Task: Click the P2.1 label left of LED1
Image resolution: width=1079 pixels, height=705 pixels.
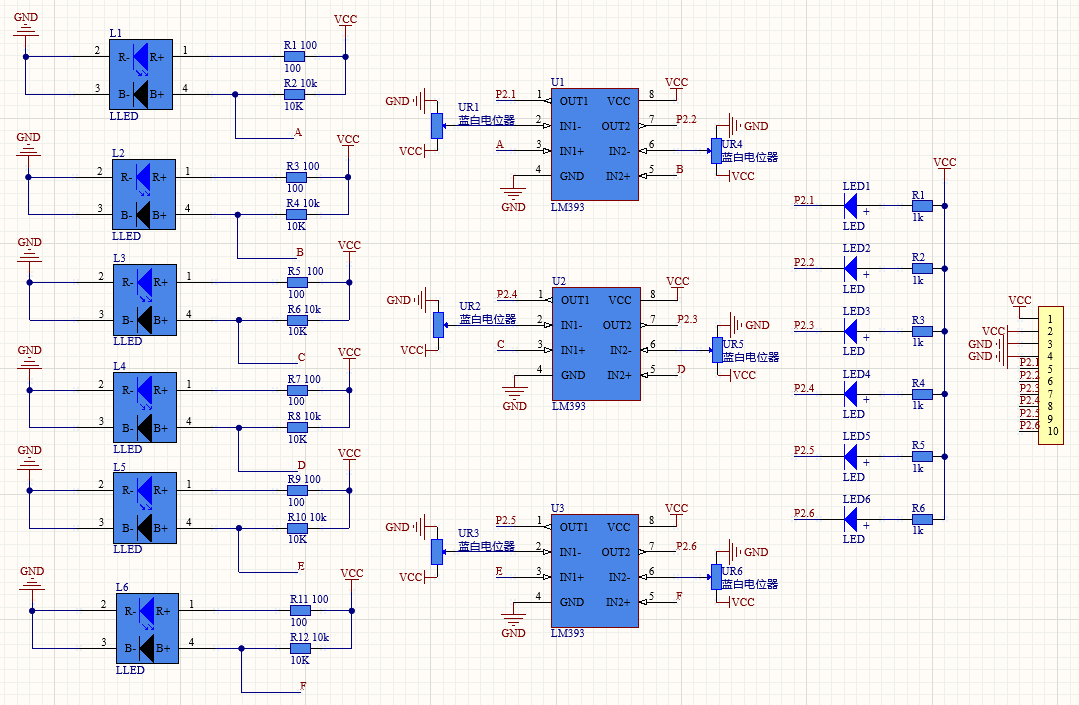Action: click(x=804, y=200)
